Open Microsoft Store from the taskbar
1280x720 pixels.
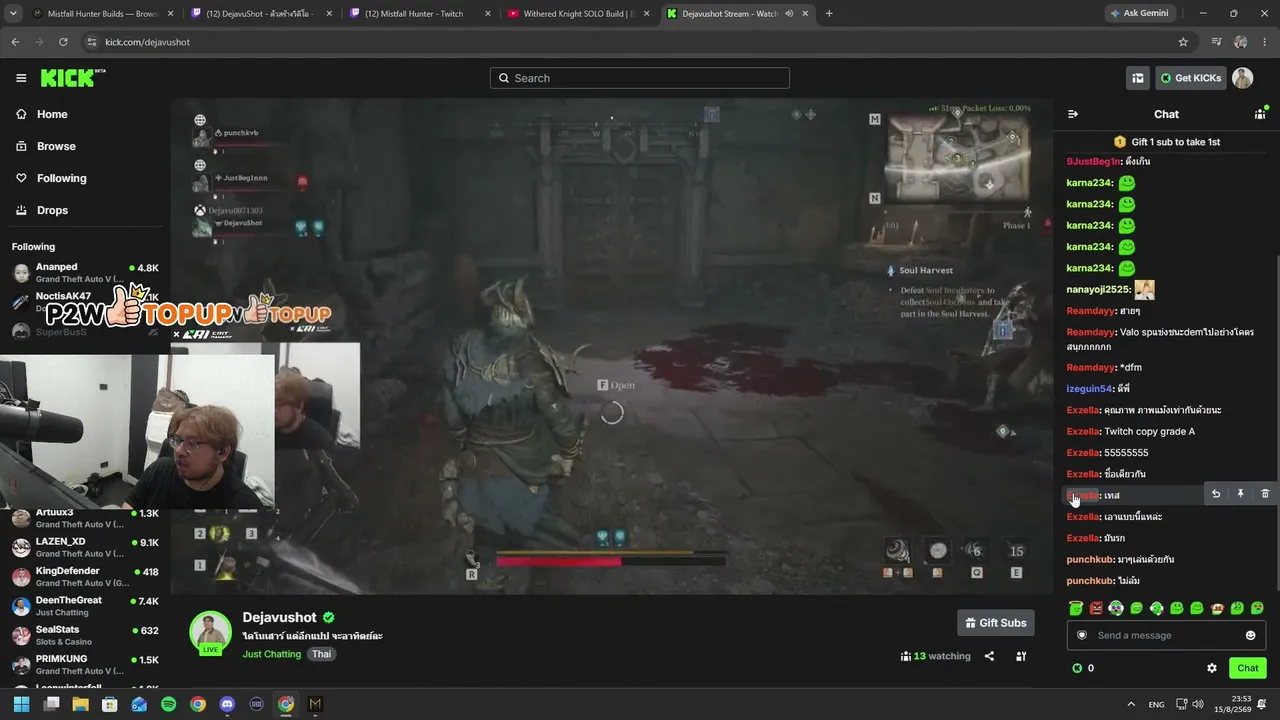point(110,704)
